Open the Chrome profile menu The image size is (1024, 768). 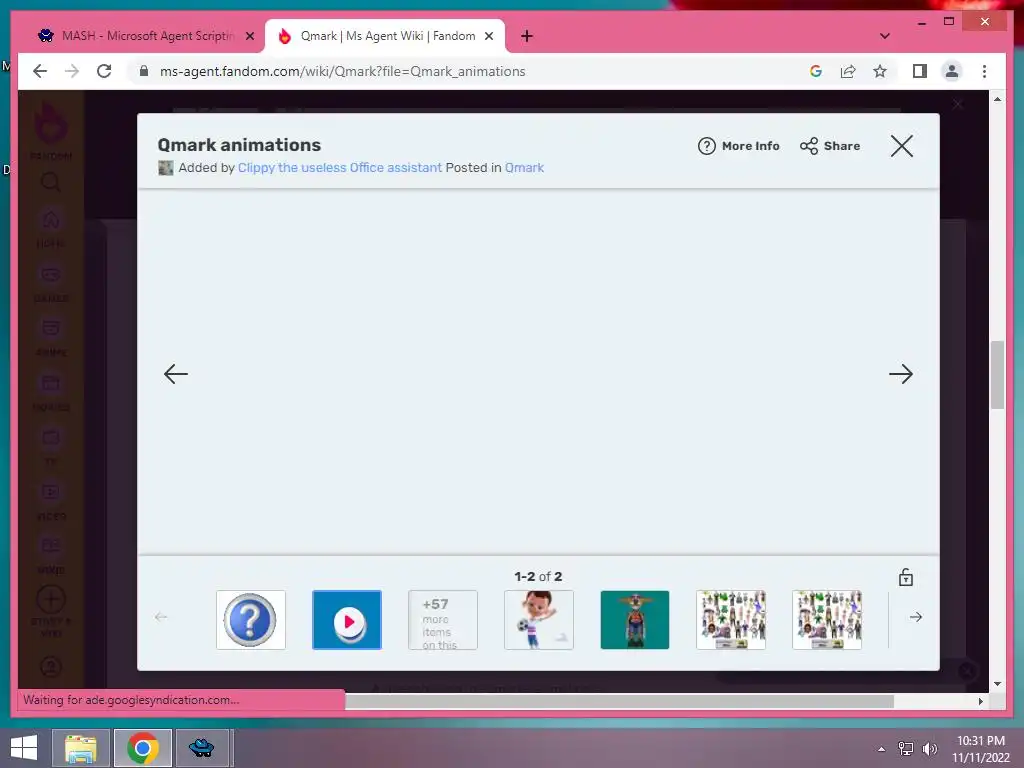point(952,71)
